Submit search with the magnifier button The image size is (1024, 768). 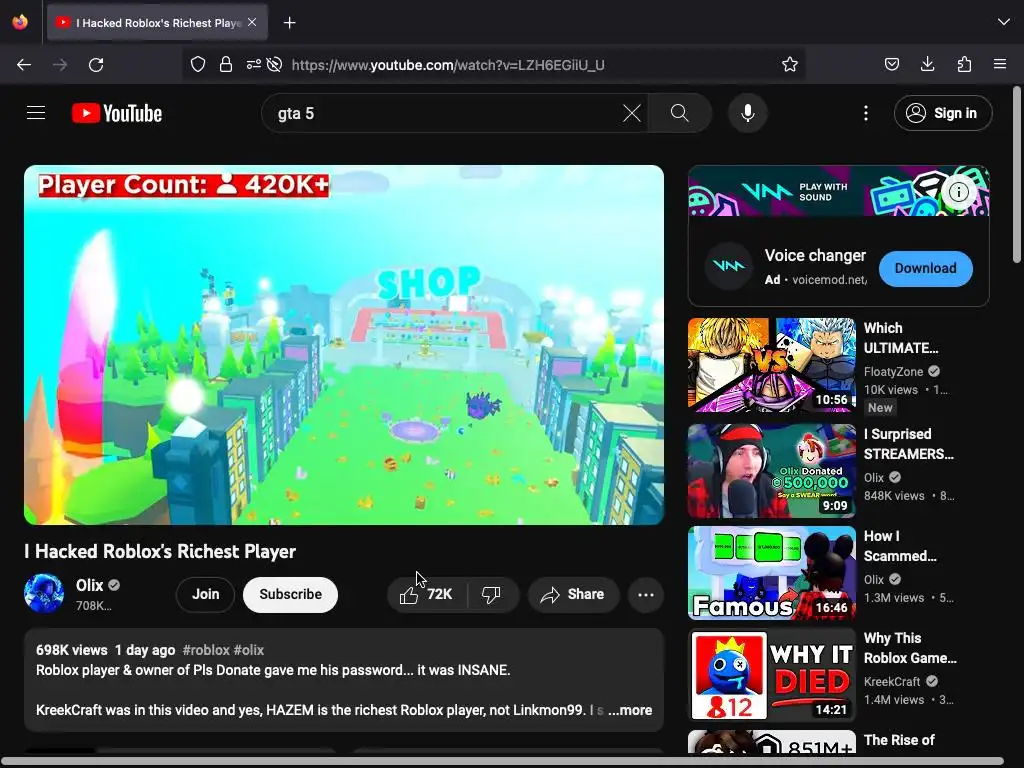point(680,114)
